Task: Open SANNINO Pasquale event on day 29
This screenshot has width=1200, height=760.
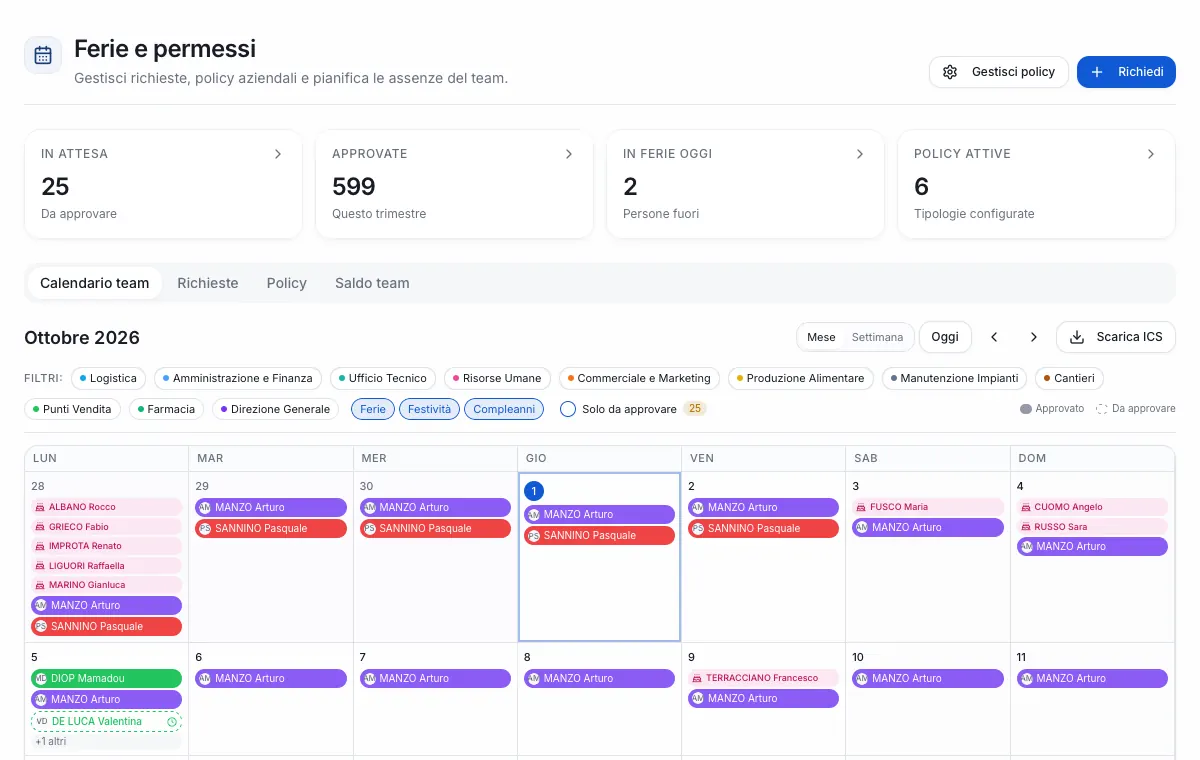Action: click(x=271, y=528)
